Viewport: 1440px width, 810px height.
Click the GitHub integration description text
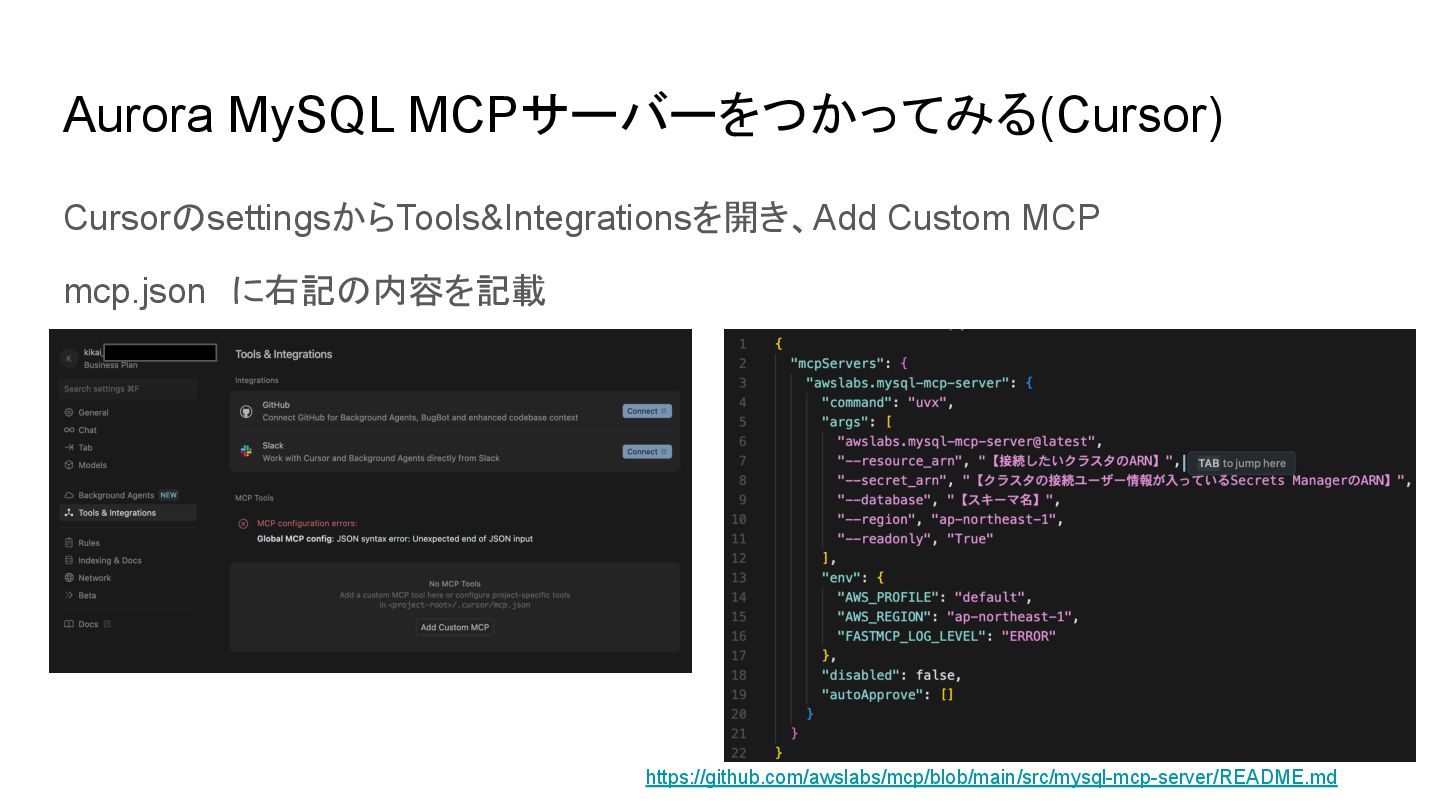tap(420, 418)
